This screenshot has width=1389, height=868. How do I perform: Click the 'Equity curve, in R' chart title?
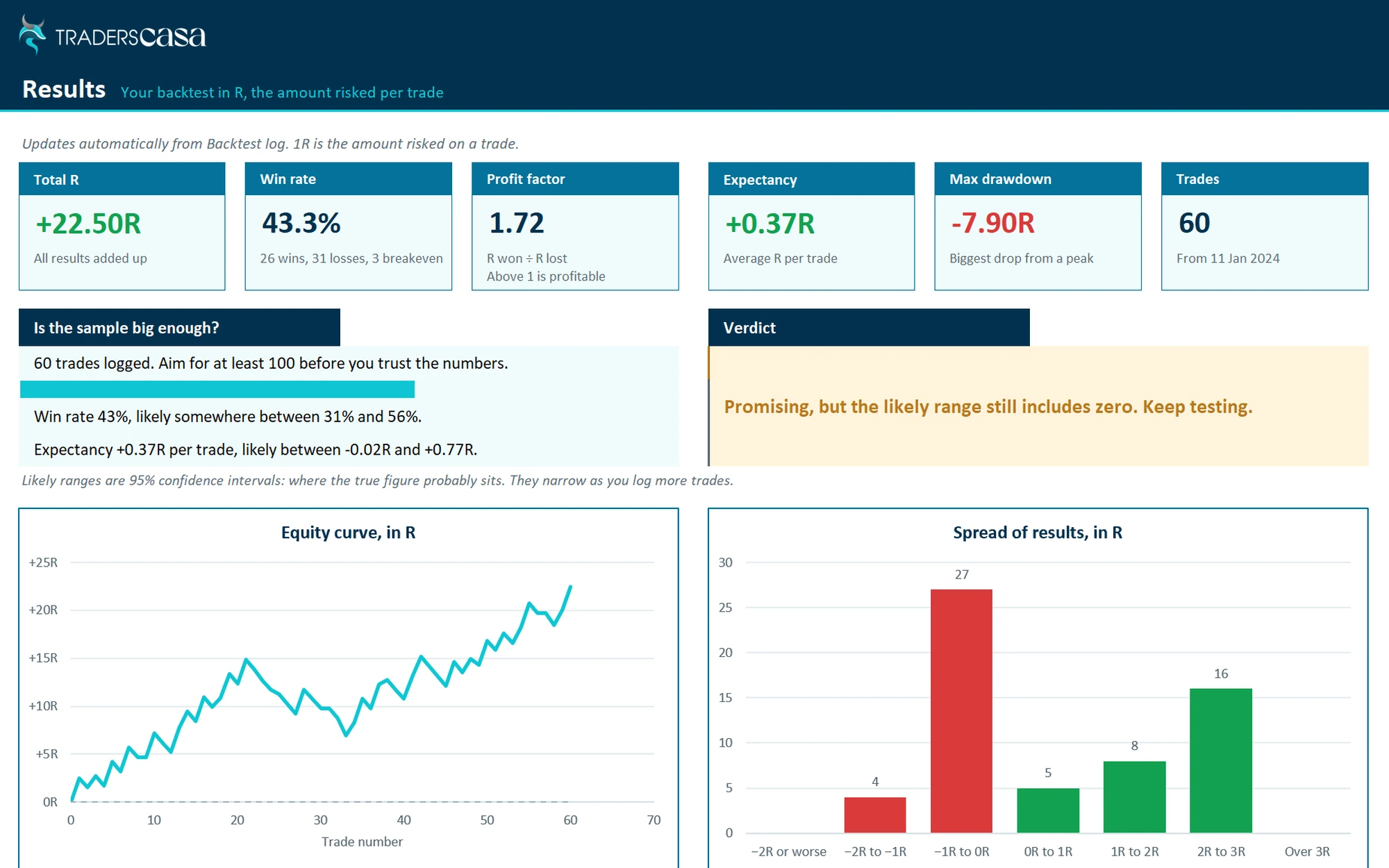(349, 533)
